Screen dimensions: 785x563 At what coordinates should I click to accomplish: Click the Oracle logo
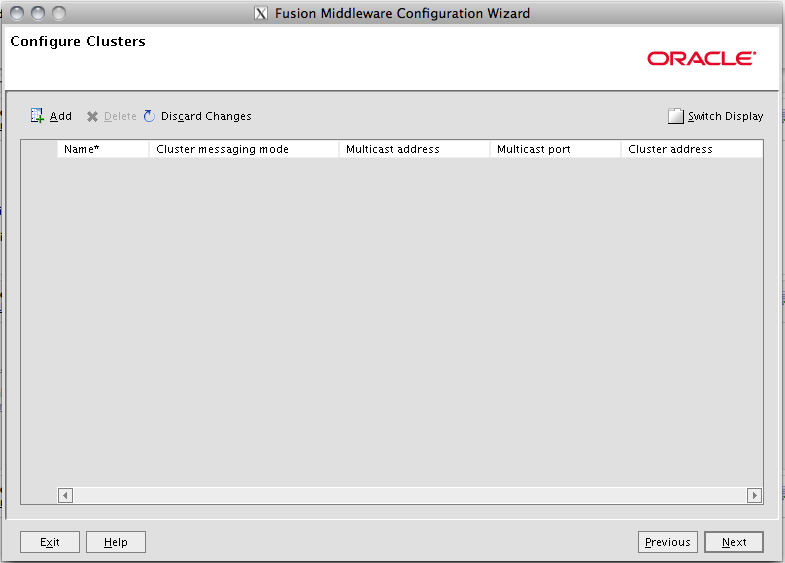pyautogui.click(x=701, y=59)
